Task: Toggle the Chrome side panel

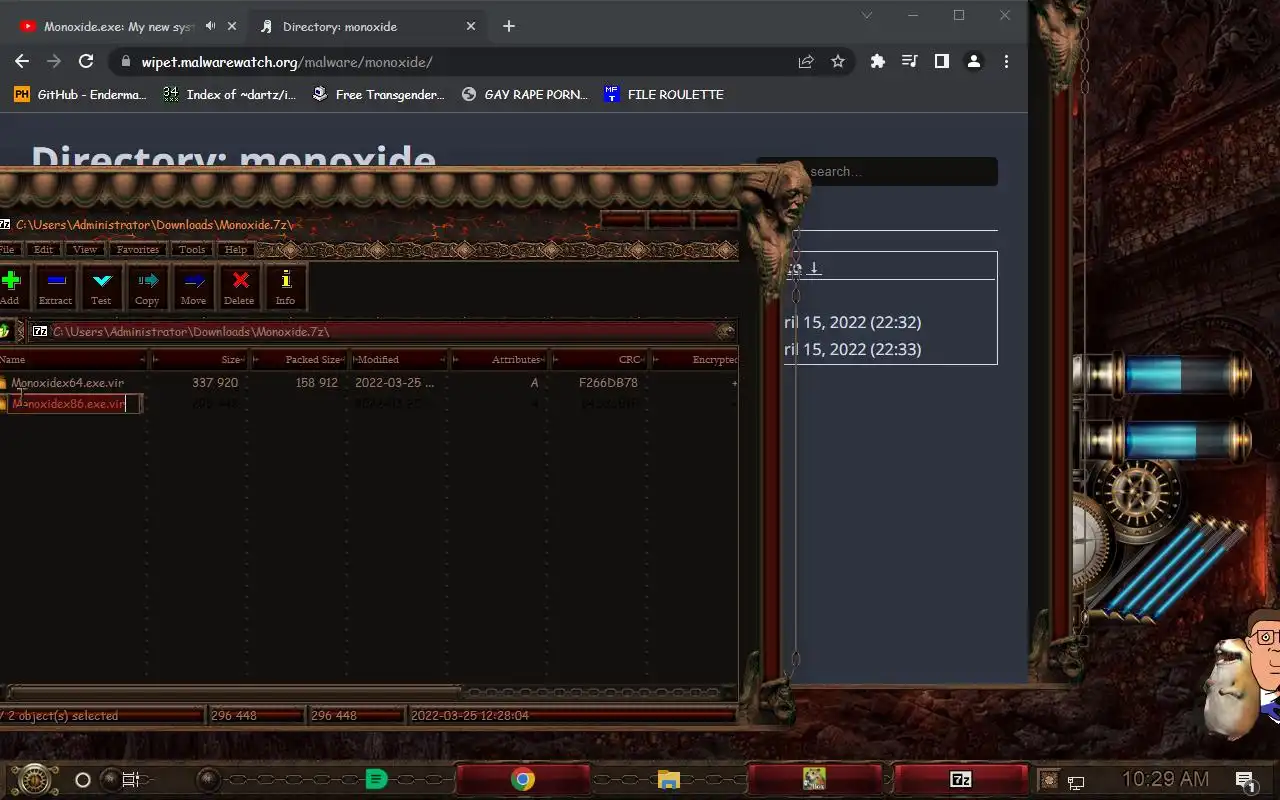Action: pyautogui.click(x=941, y=62)
